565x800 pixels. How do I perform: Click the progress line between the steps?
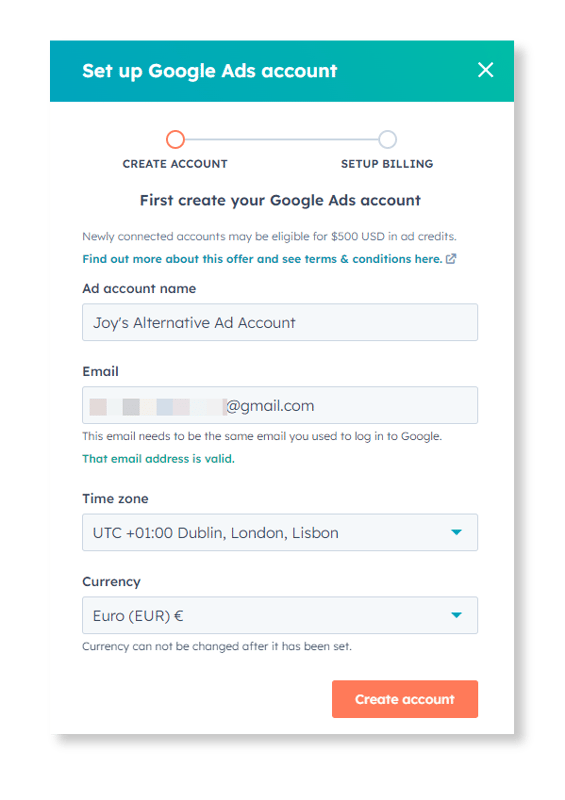281,139
